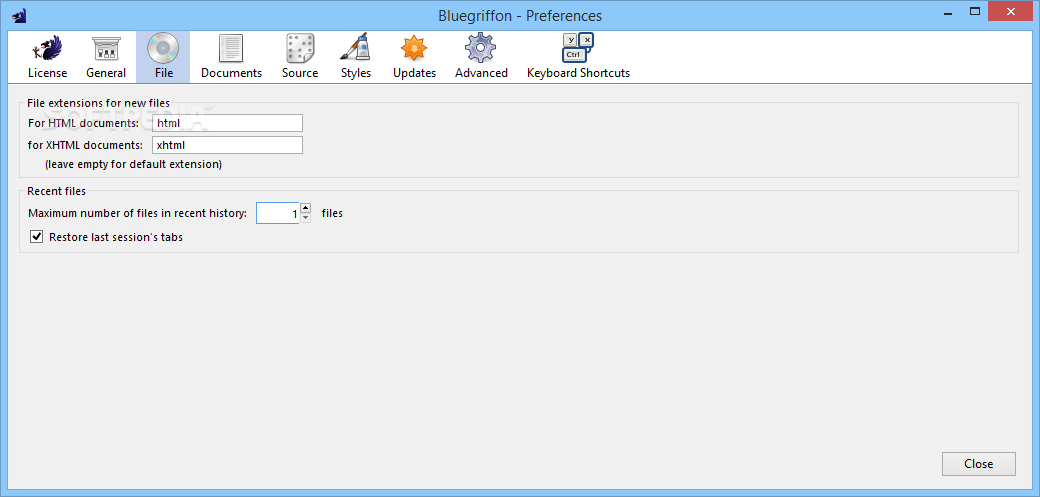The image size is (1040, 497).
Task: Click 'Maximum number of files in recent history:' label
Action: tap(138, 214)
